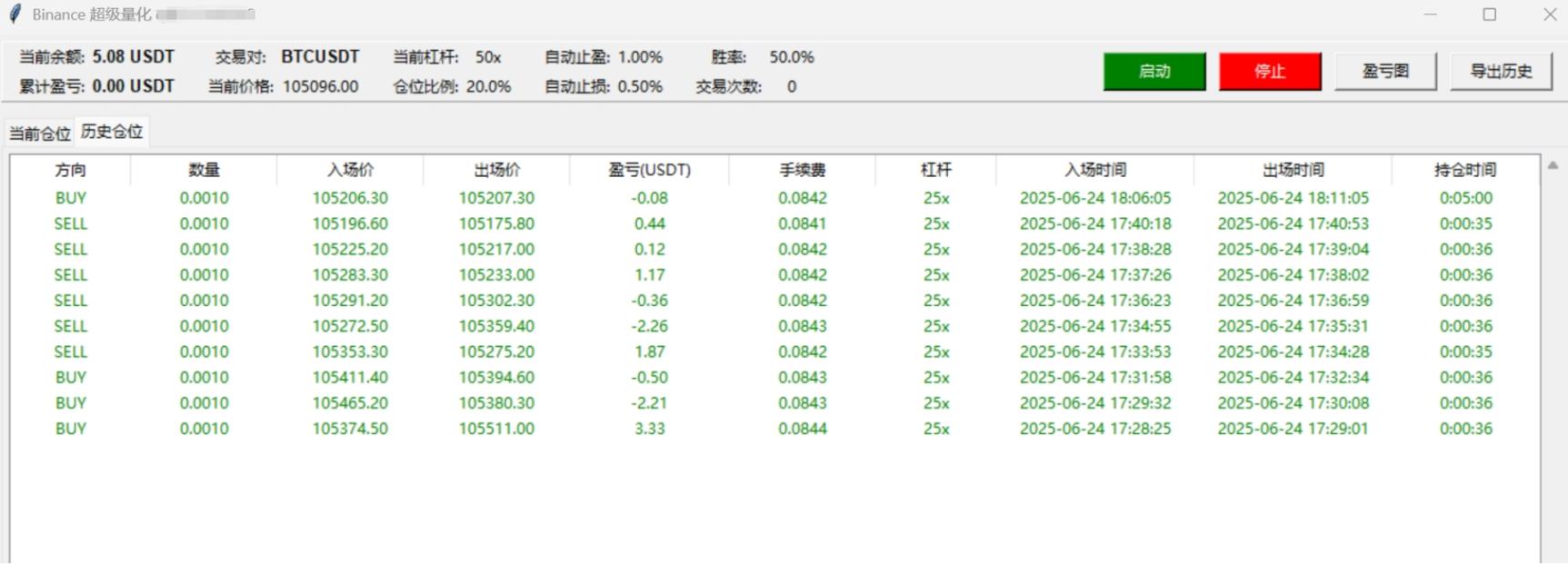
Task: Click the entry price 105283.30 cell
Action: pos(350,274)
